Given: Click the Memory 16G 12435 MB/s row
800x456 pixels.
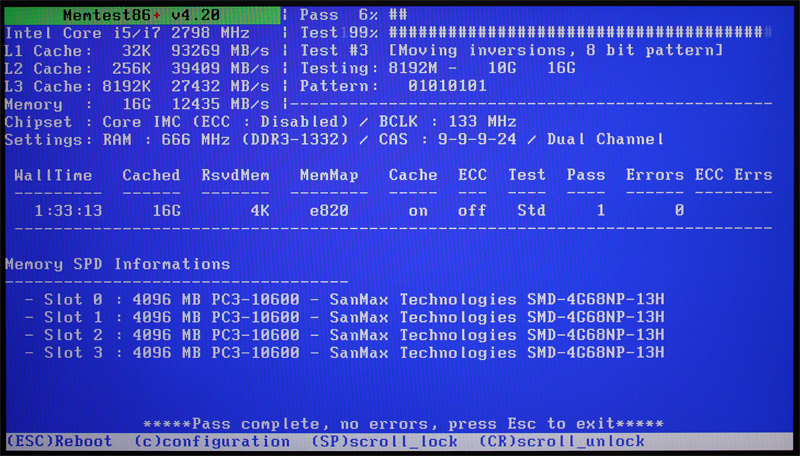Looking at the screenshot, I should pyautogui.click(x=137, y=104).
